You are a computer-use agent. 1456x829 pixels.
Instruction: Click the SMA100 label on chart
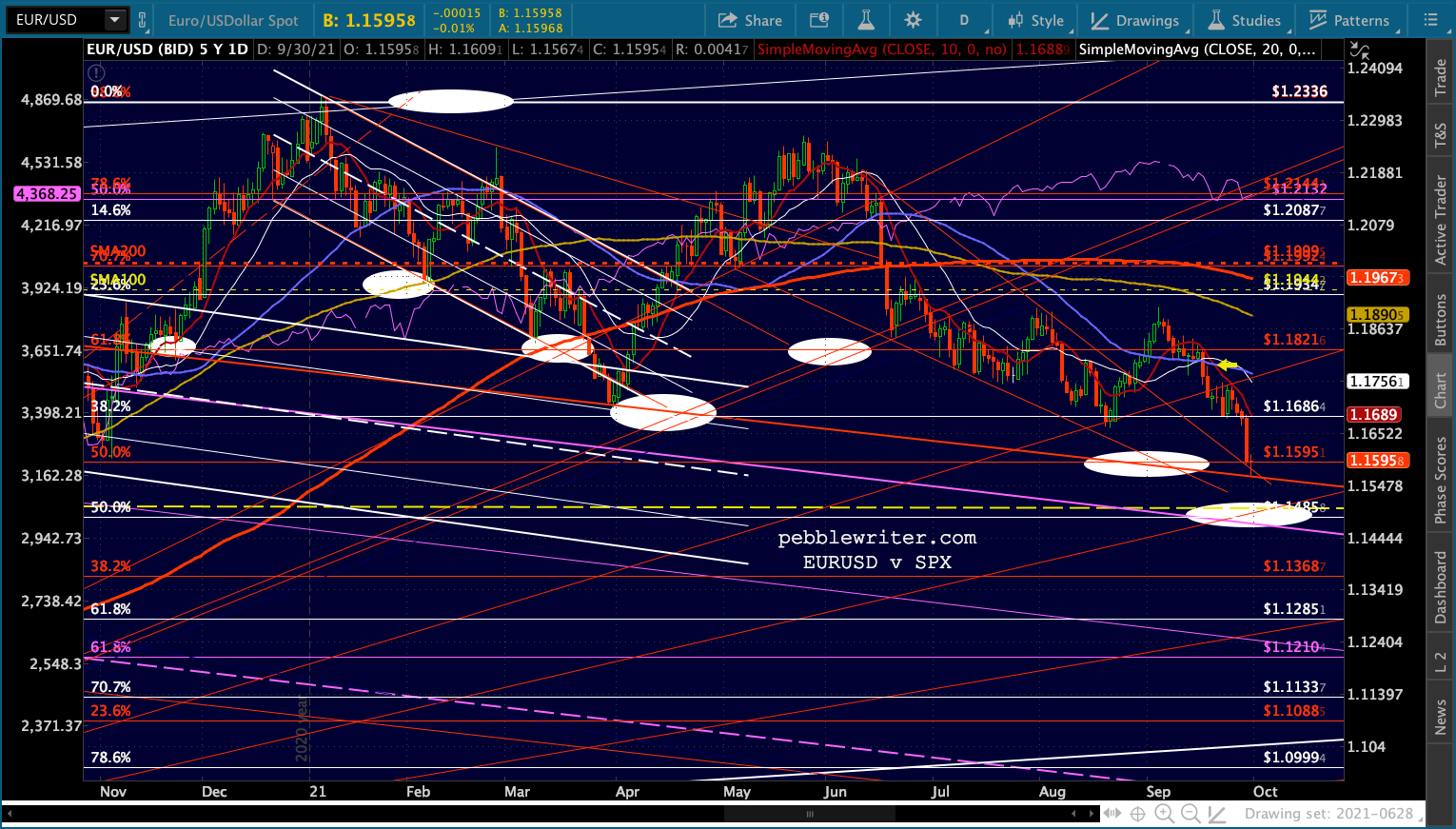coord(118,280)
